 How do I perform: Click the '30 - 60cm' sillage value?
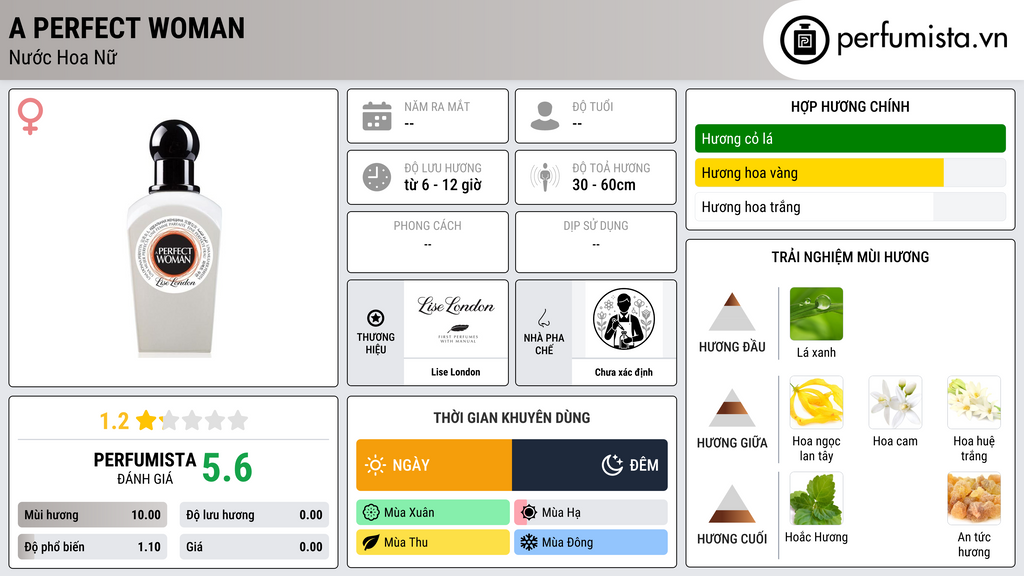coord(604,185)
